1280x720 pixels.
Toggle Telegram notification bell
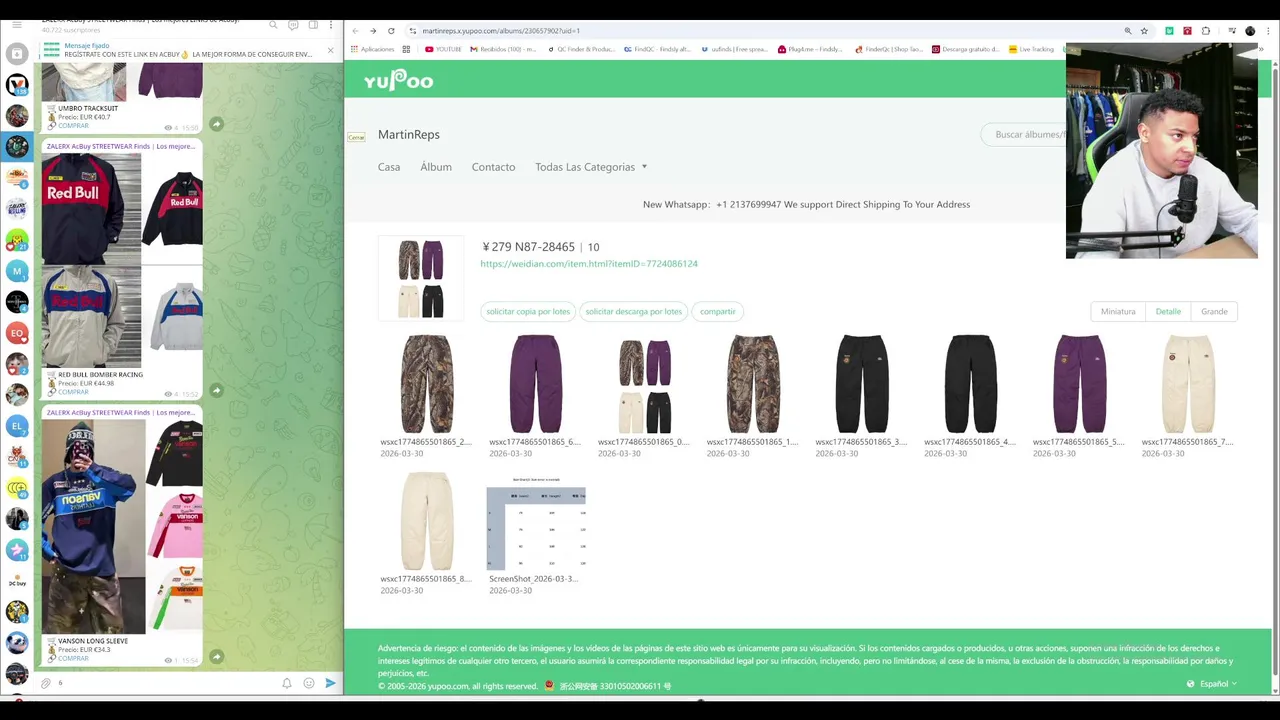(287, 683)
